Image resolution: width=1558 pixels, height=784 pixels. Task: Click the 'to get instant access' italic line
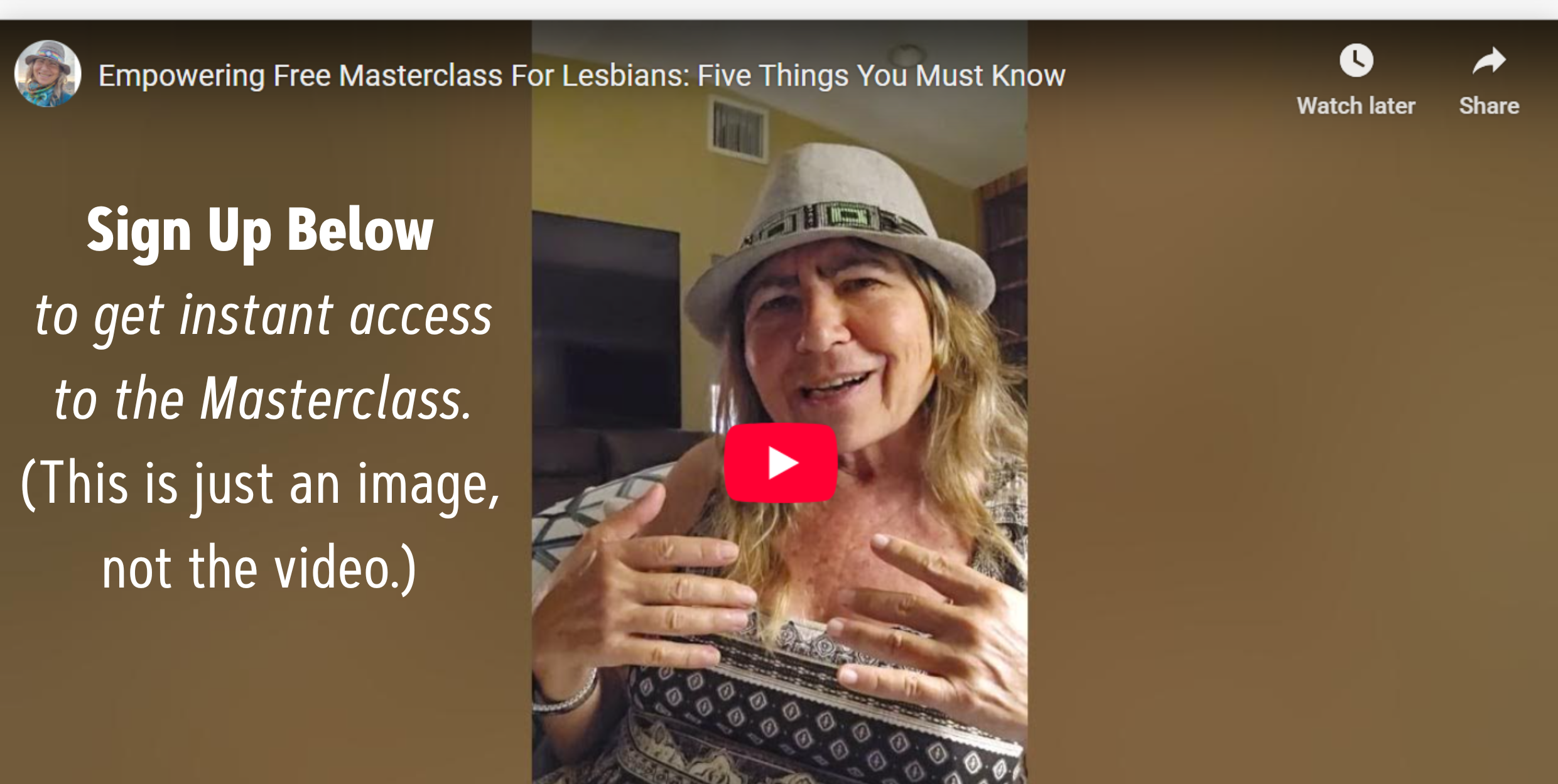(263, 316)
